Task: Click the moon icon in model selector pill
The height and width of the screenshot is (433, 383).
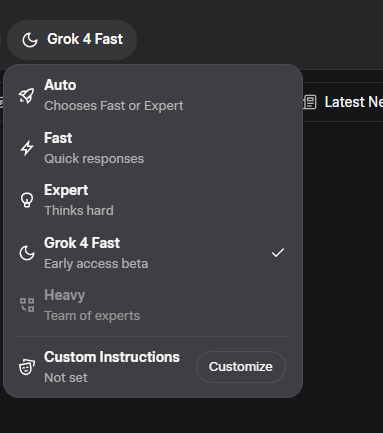Action: [30, 40]
